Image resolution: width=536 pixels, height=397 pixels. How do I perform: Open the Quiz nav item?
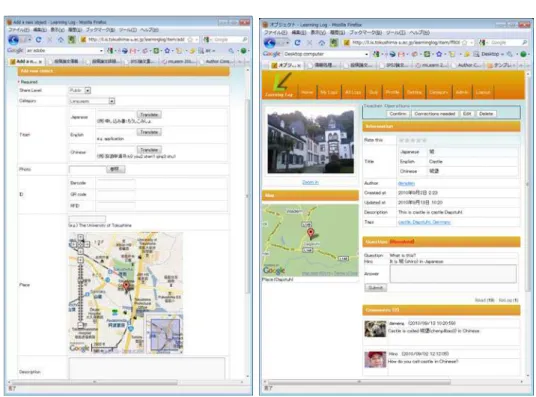[374, 92]
